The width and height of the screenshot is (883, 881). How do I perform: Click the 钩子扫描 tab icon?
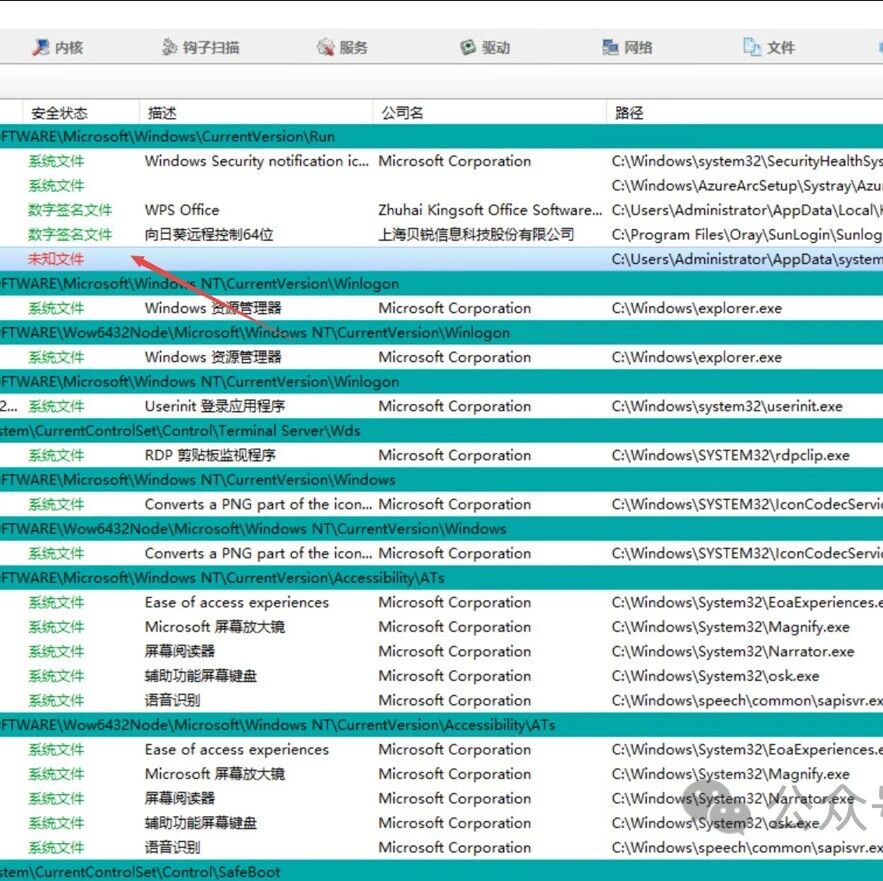click(x=169, y=47)
